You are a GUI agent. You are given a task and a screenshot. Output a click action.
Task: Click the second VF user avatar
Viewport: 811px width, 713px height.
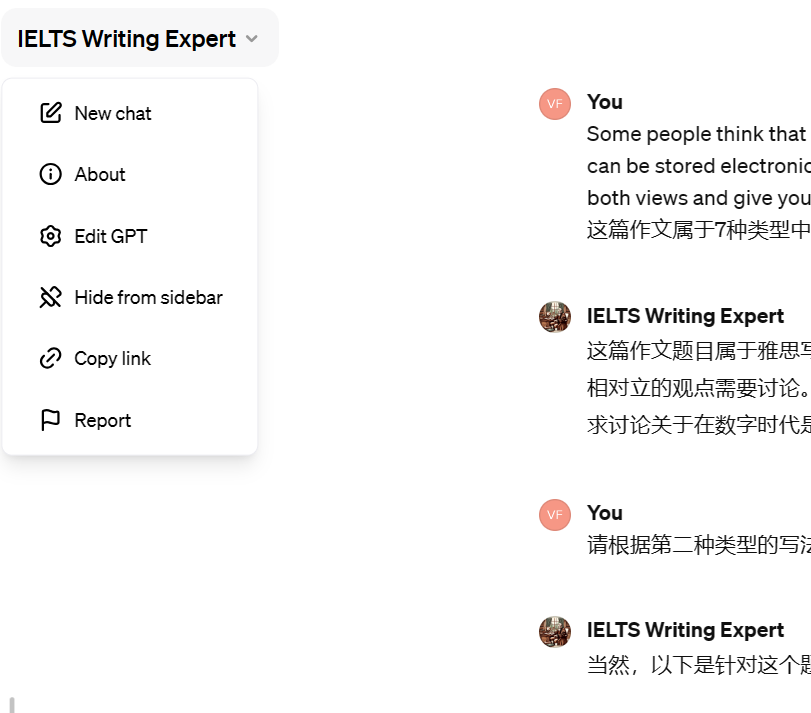pyautogui.click(x=555, y=515)
